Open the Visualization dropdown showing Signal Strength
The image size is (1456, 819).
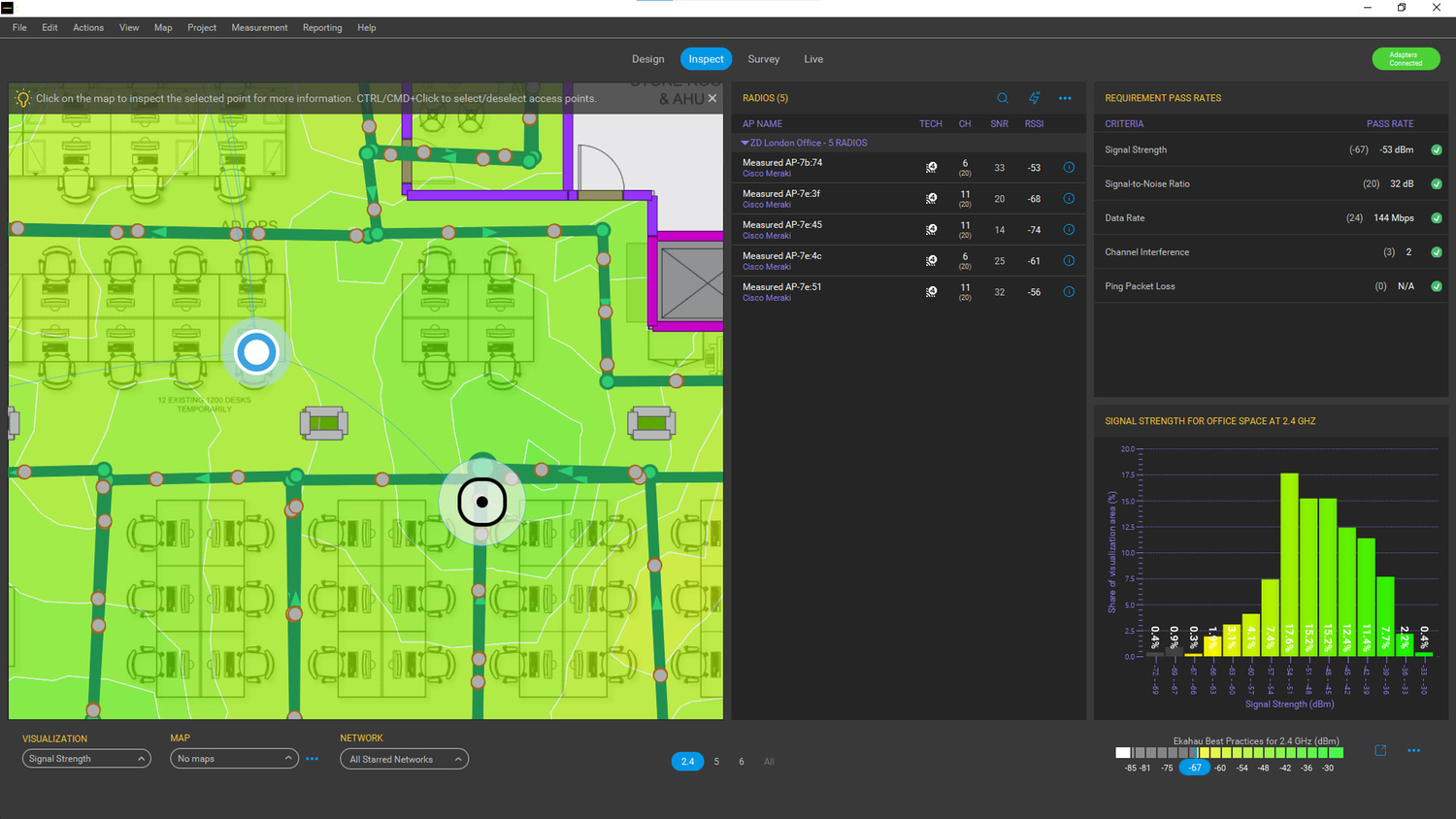click(x=85, y=758)
